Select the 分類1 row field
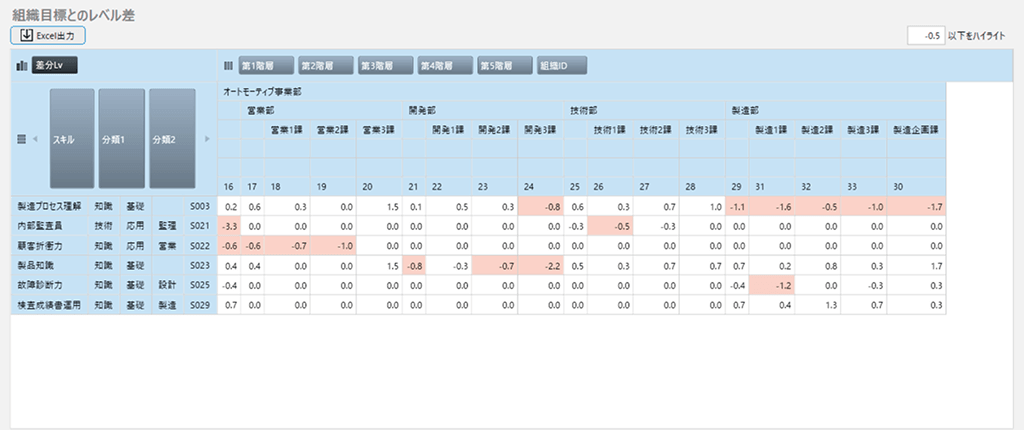Image resolution: width=1024 pixels, height=430 pixels. tap(121, 138)
